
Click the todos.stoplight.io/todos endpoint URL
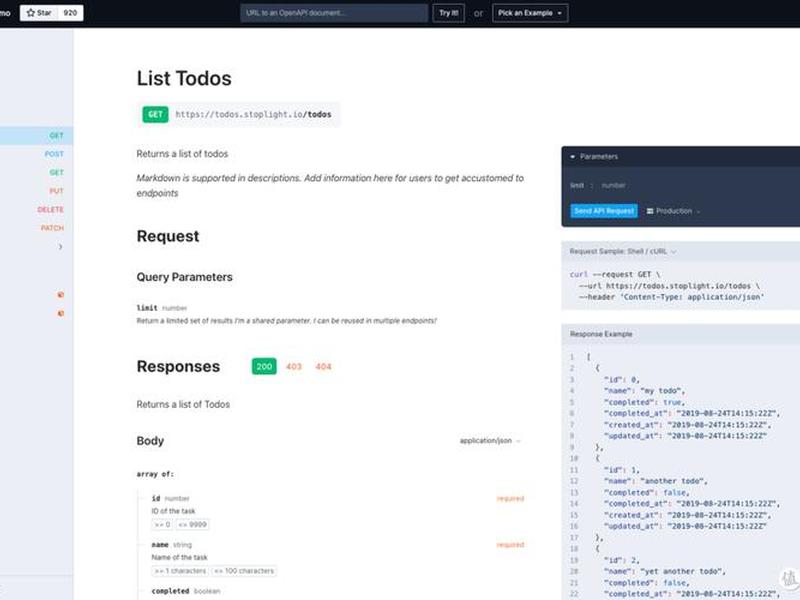pyautogui.click(x=253, y=114)
